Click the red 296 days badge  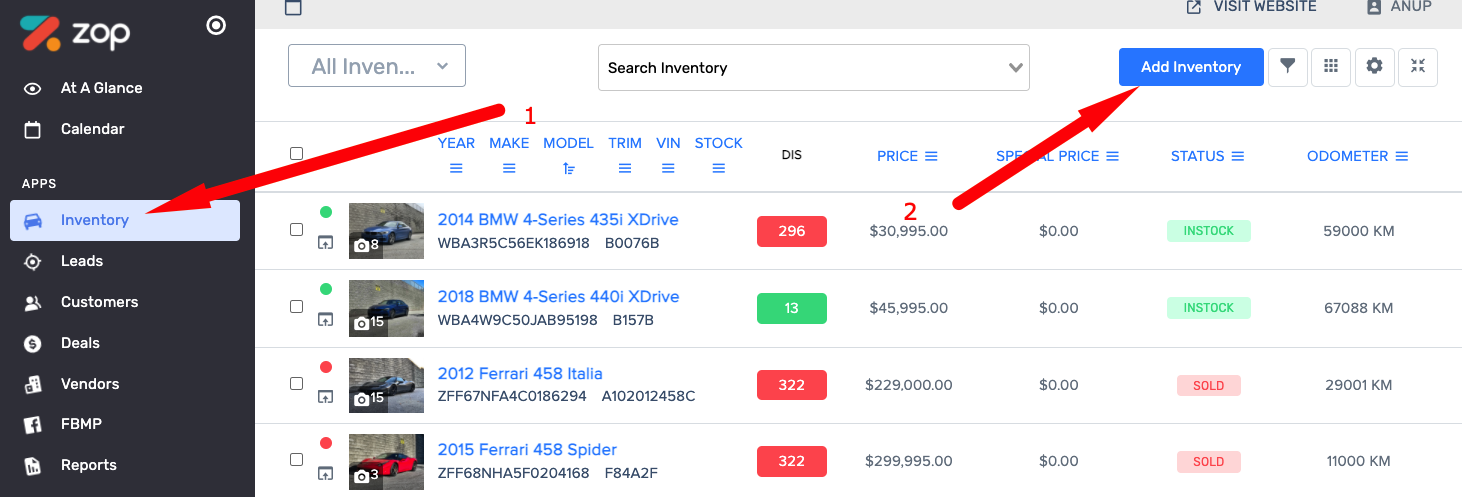point(792,231)
